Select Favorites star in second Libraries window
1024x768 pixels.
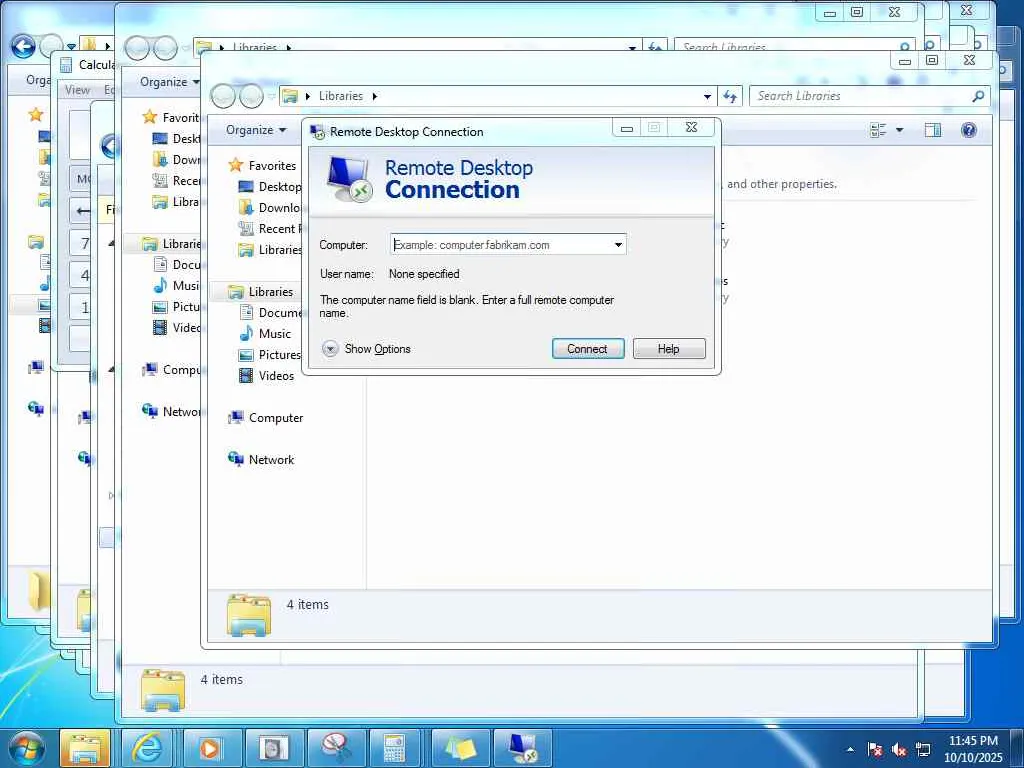coord(150,117)
